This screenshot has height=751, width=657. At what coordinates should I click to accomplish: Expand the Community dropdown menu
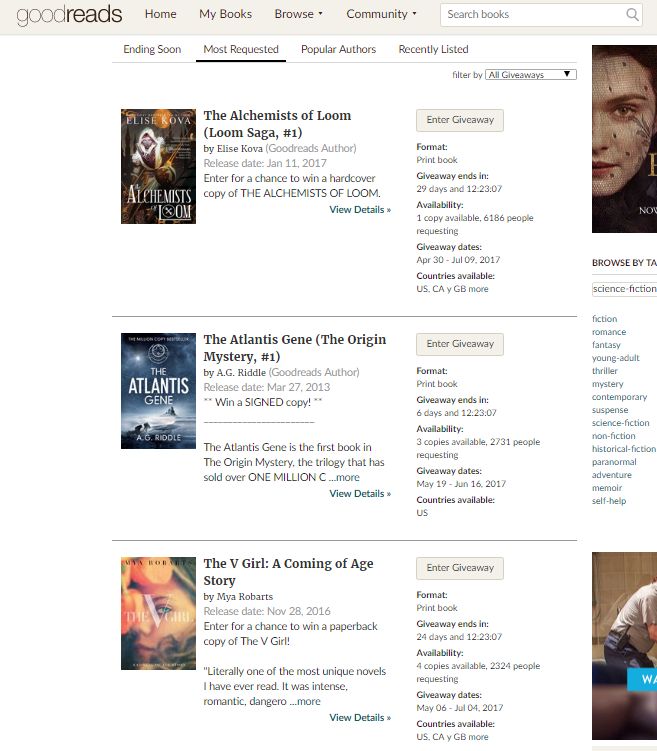coord(381,14)
